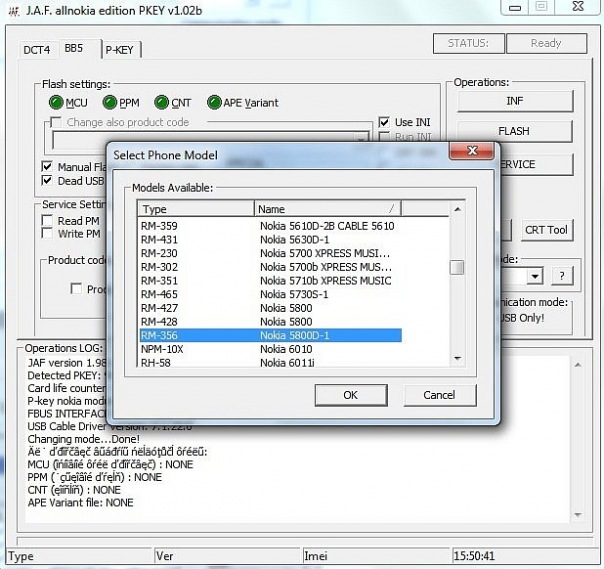Click the model list scroll down arrow
The image size is (604, 569).
[x=457, y=359]
